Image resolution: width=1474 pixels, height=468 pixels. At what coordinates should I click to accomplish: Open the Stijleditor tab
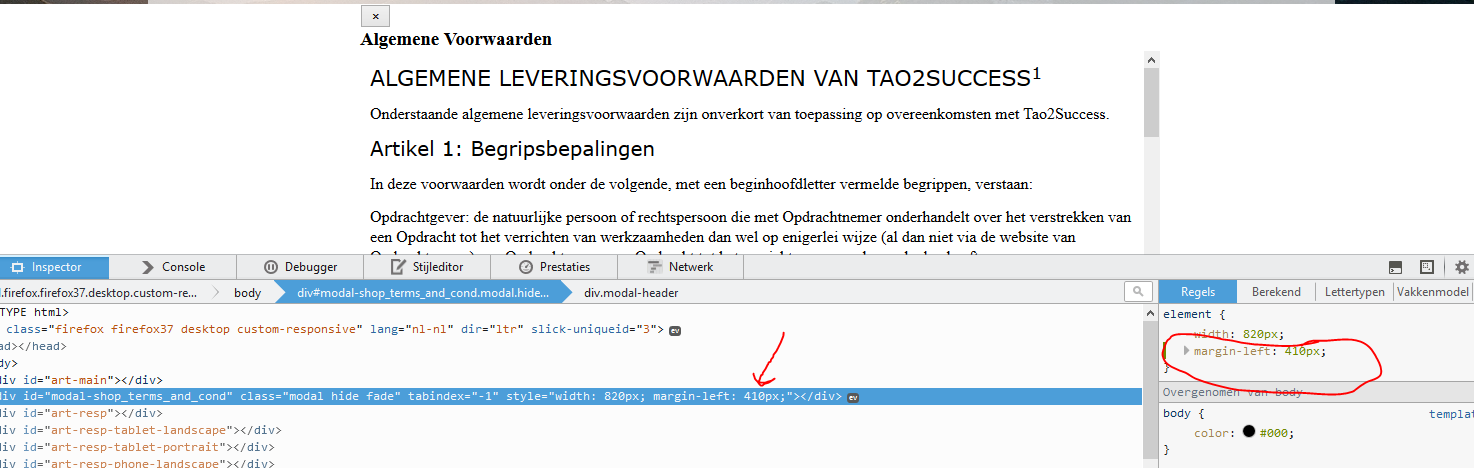coord(426,267)
